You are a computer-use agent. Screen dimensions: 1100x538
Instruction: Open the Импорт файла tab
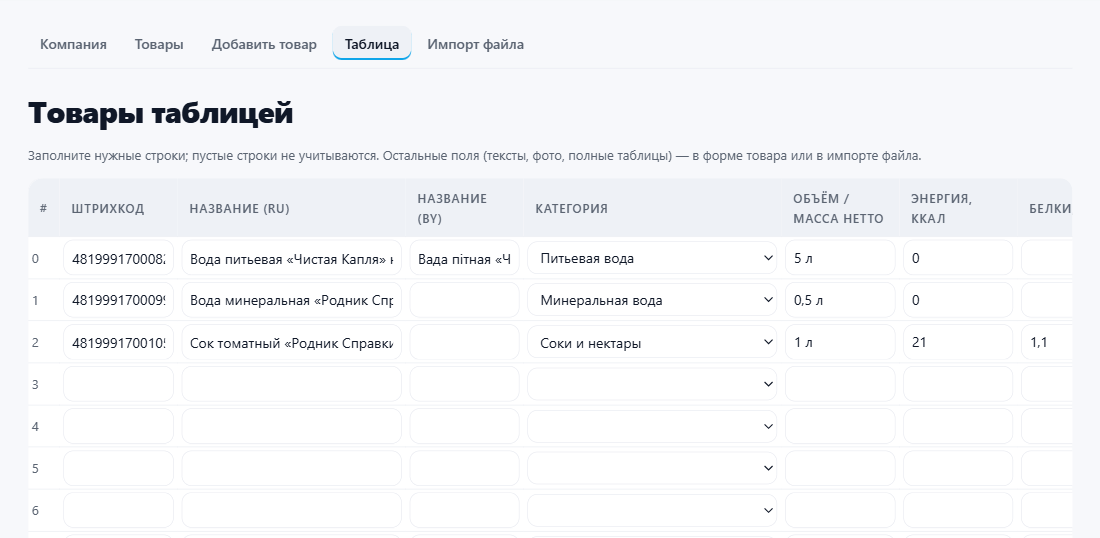pos(476,44)
